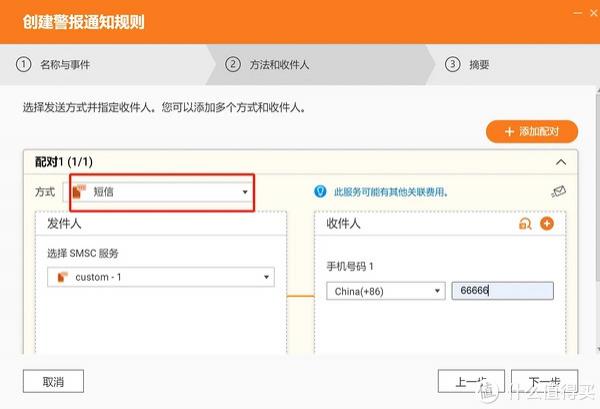600x409 pixels.
Task: Click the test message envelope icon
Action: point(559,192)
